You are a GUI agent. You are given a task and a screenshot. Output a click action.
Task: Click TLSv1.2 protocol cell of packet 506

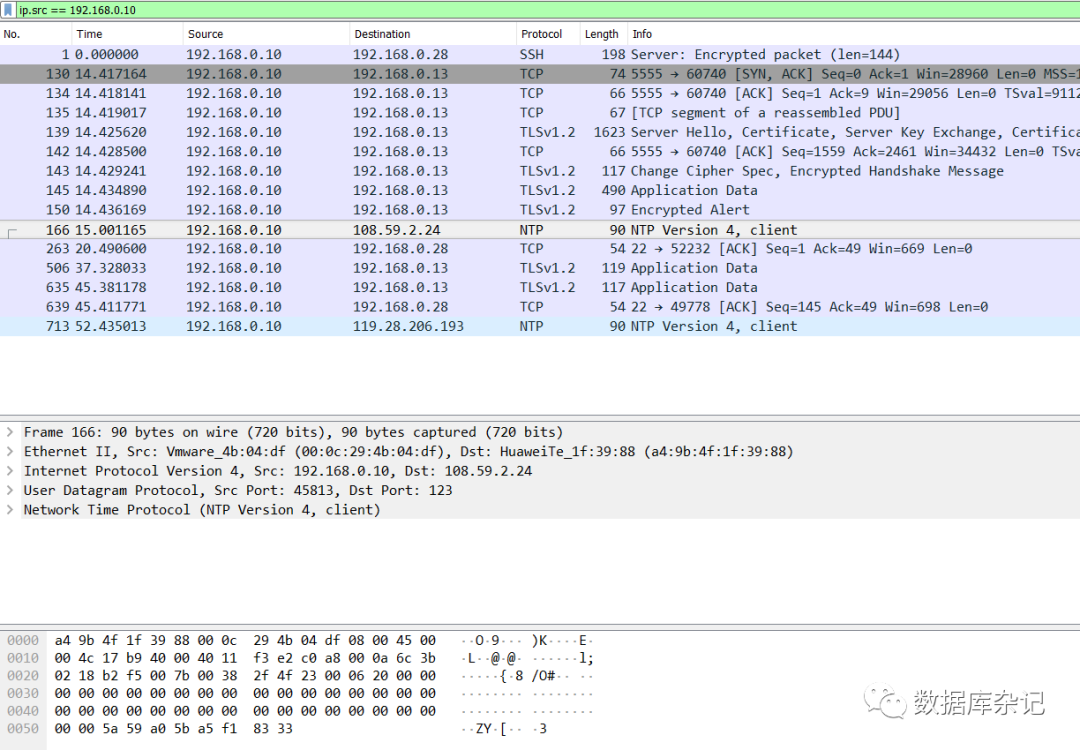coord(547,268)
